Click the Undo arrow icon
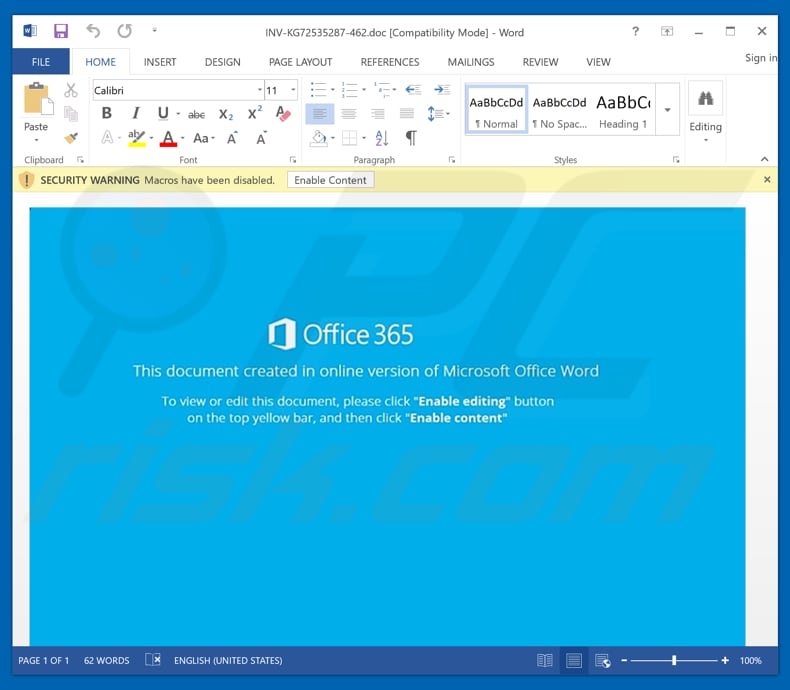The height and width of the screenshot is (690, 790). [93, 31]
